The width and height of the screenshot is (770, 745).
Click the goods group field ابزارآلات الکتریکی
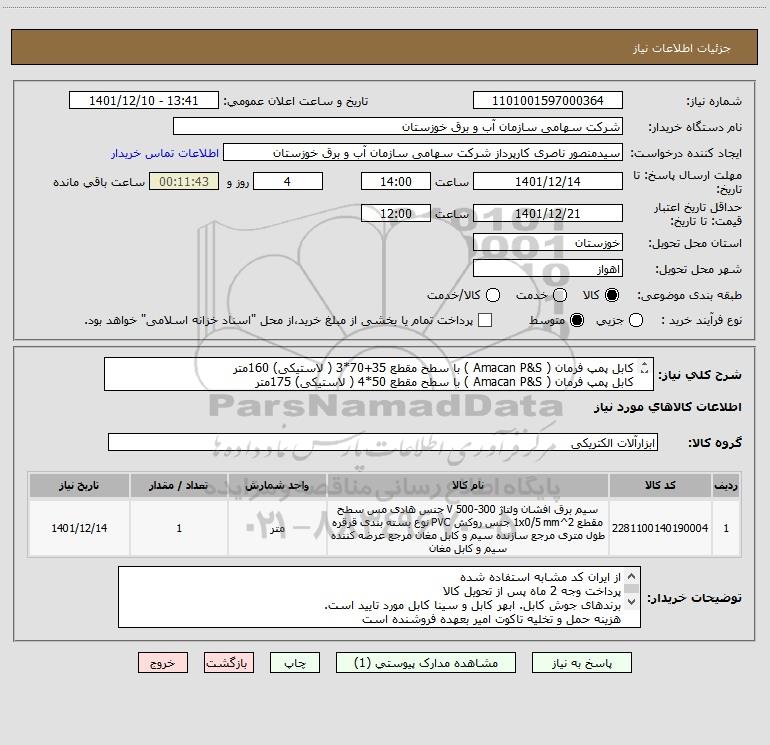tap(383, 442)
